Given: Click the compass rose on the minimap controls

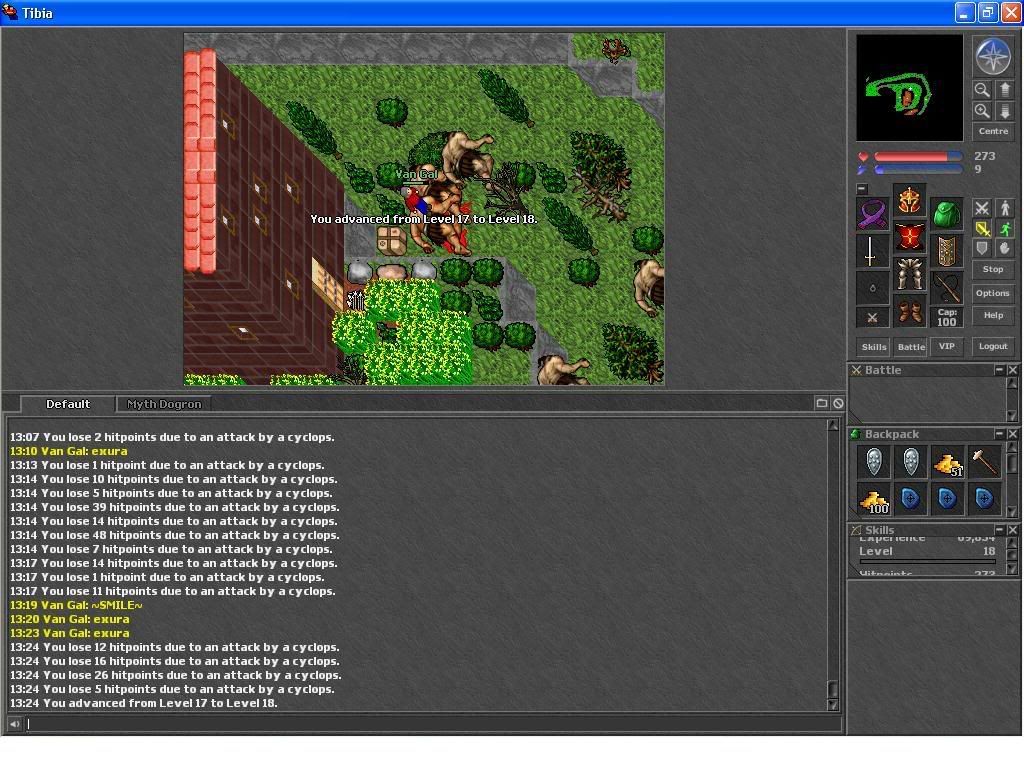Looking at the screenshot, I should 993,56.
